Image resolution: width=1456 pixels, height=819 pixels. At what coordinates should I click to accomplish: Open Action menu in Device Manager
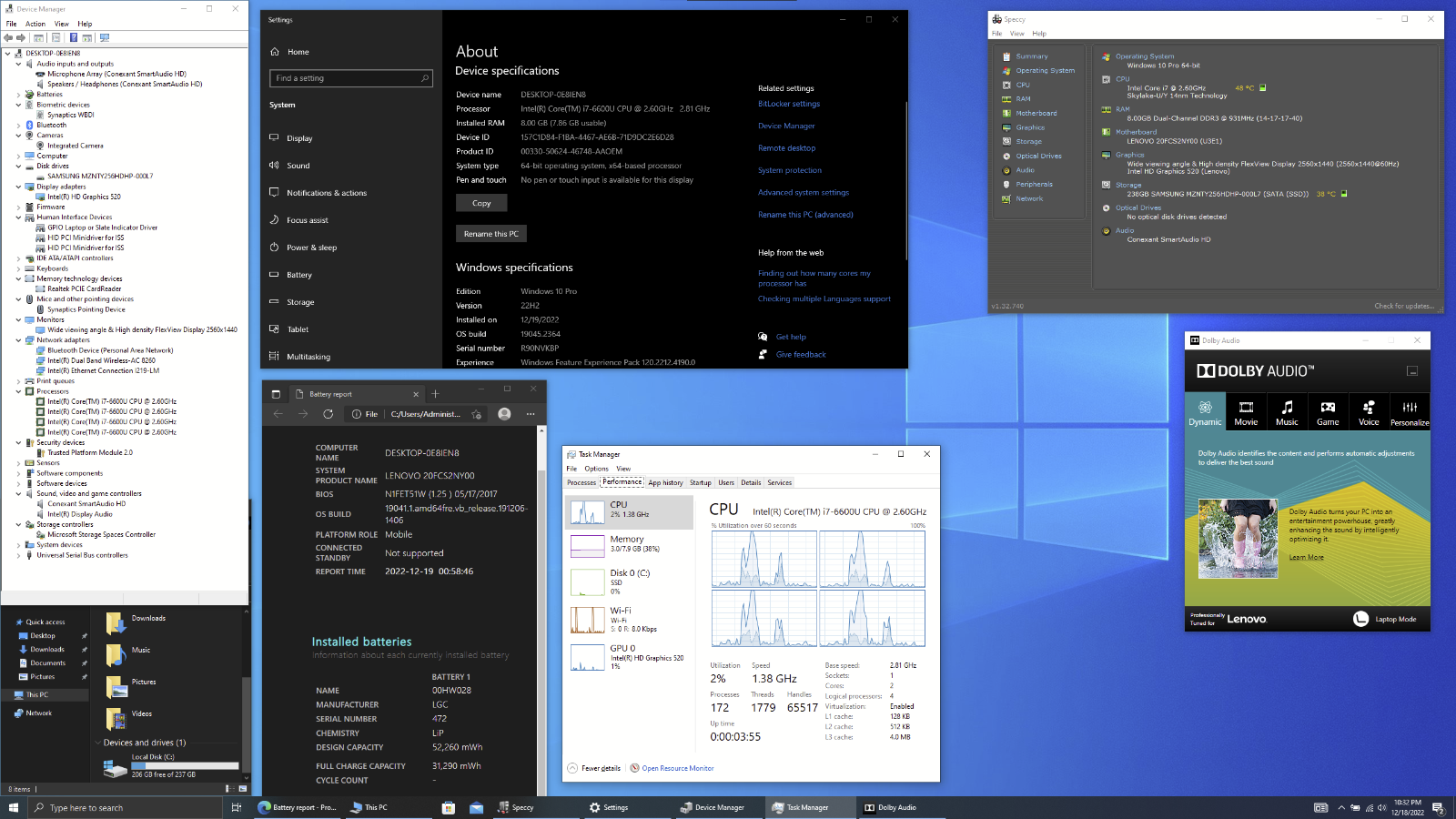(x=35, y=24)
